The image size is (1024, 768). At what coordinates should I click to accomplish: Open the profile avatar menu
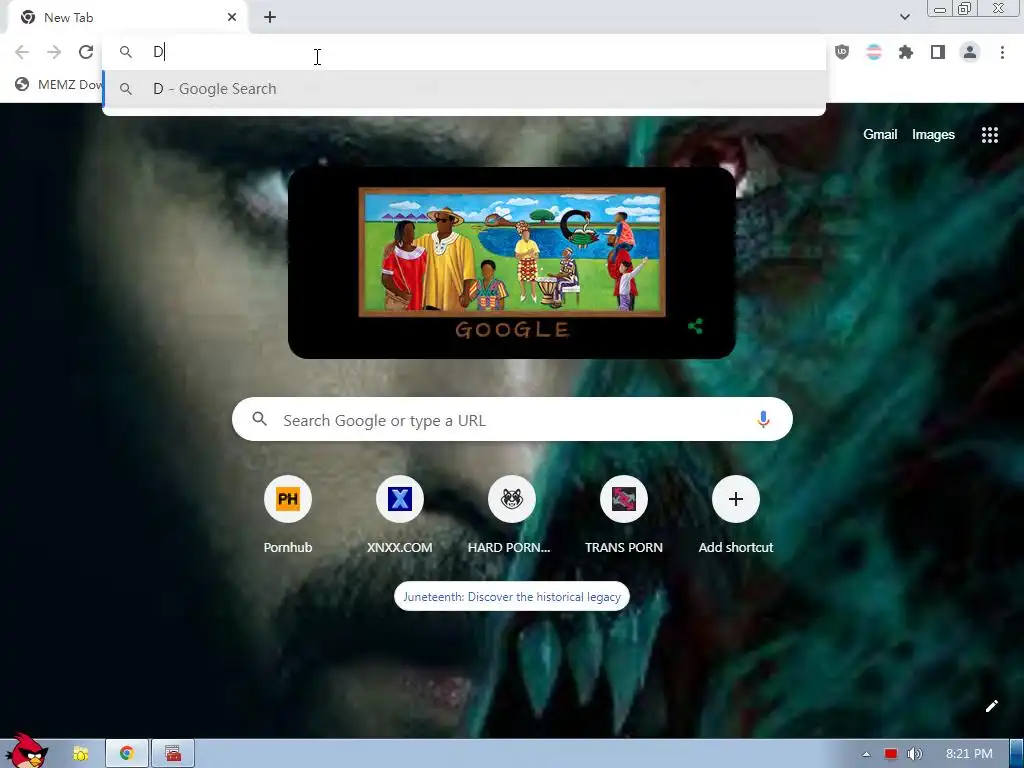[x=970, y=52]
